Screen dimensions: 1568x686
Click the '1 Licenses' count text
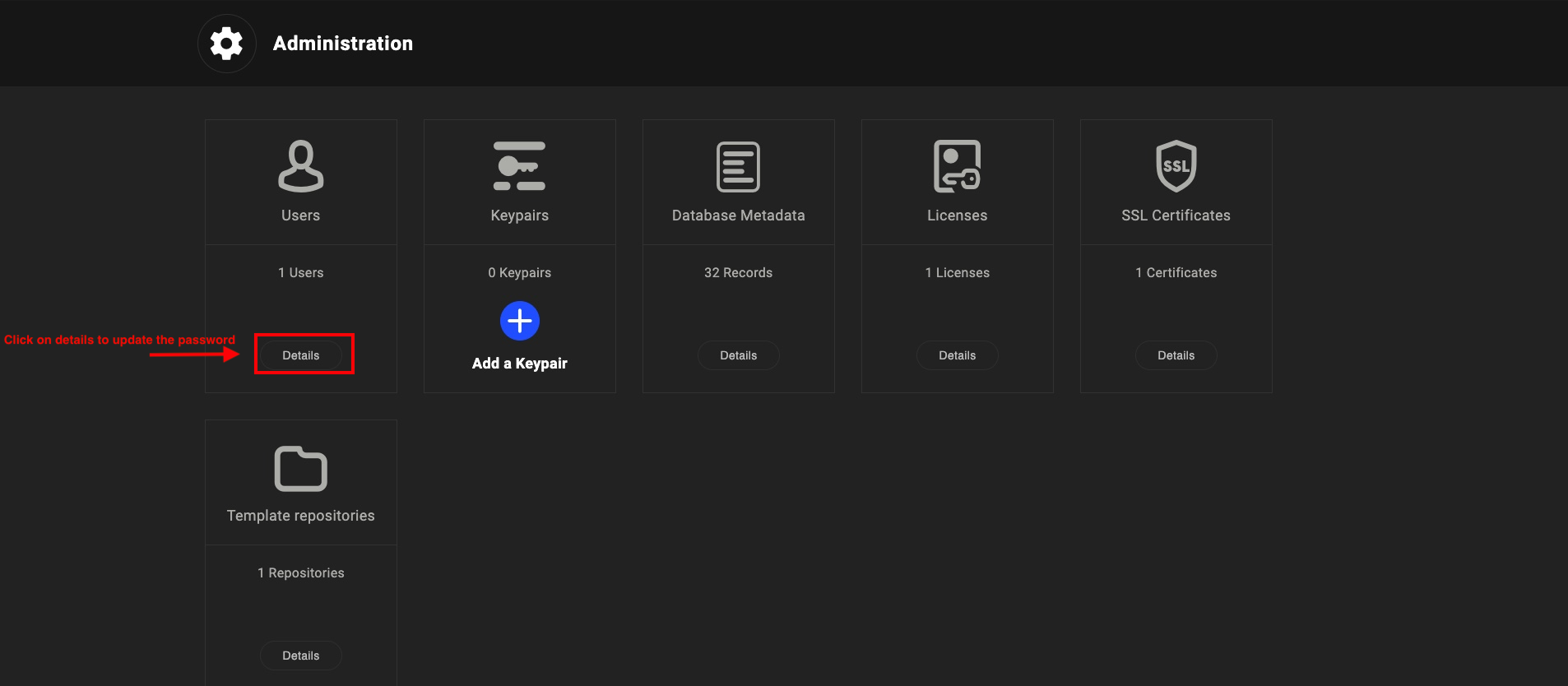pos(958,273)
